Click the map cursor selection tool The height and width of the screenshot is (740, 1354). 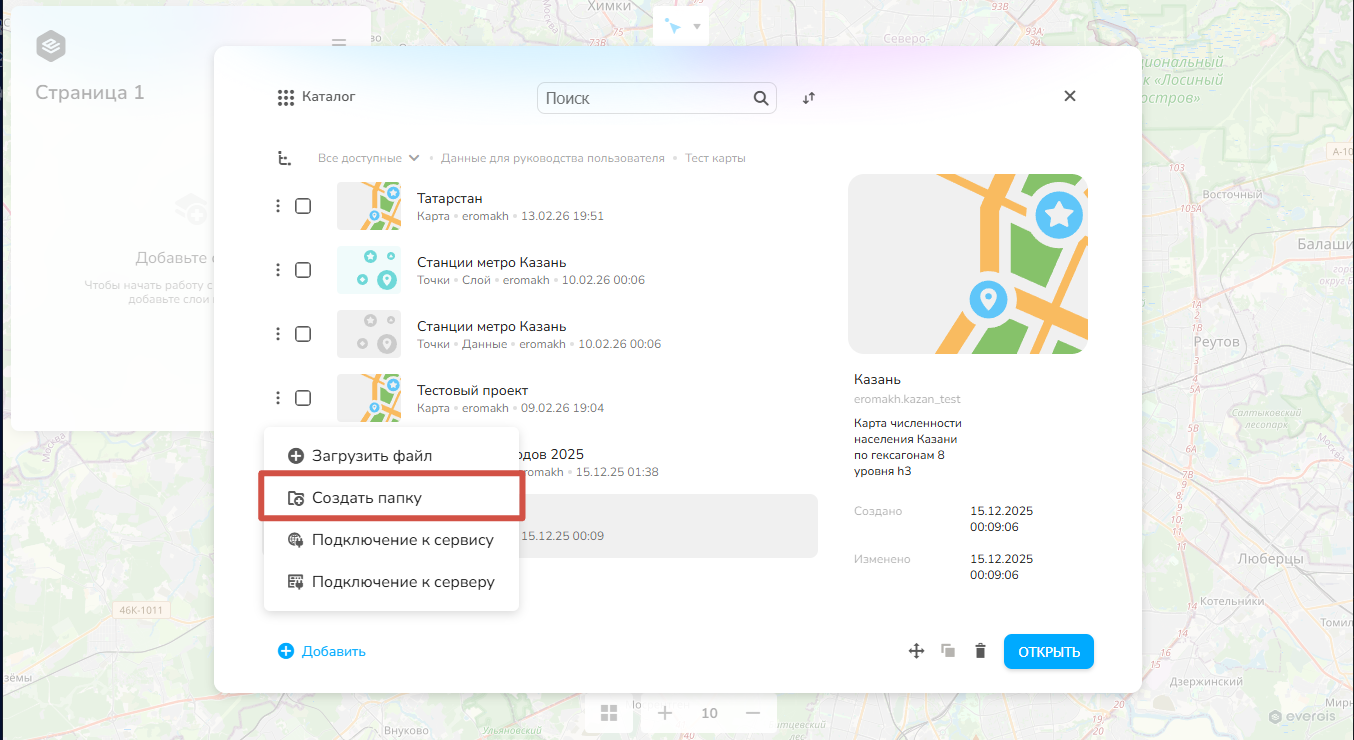click(672, 24)
